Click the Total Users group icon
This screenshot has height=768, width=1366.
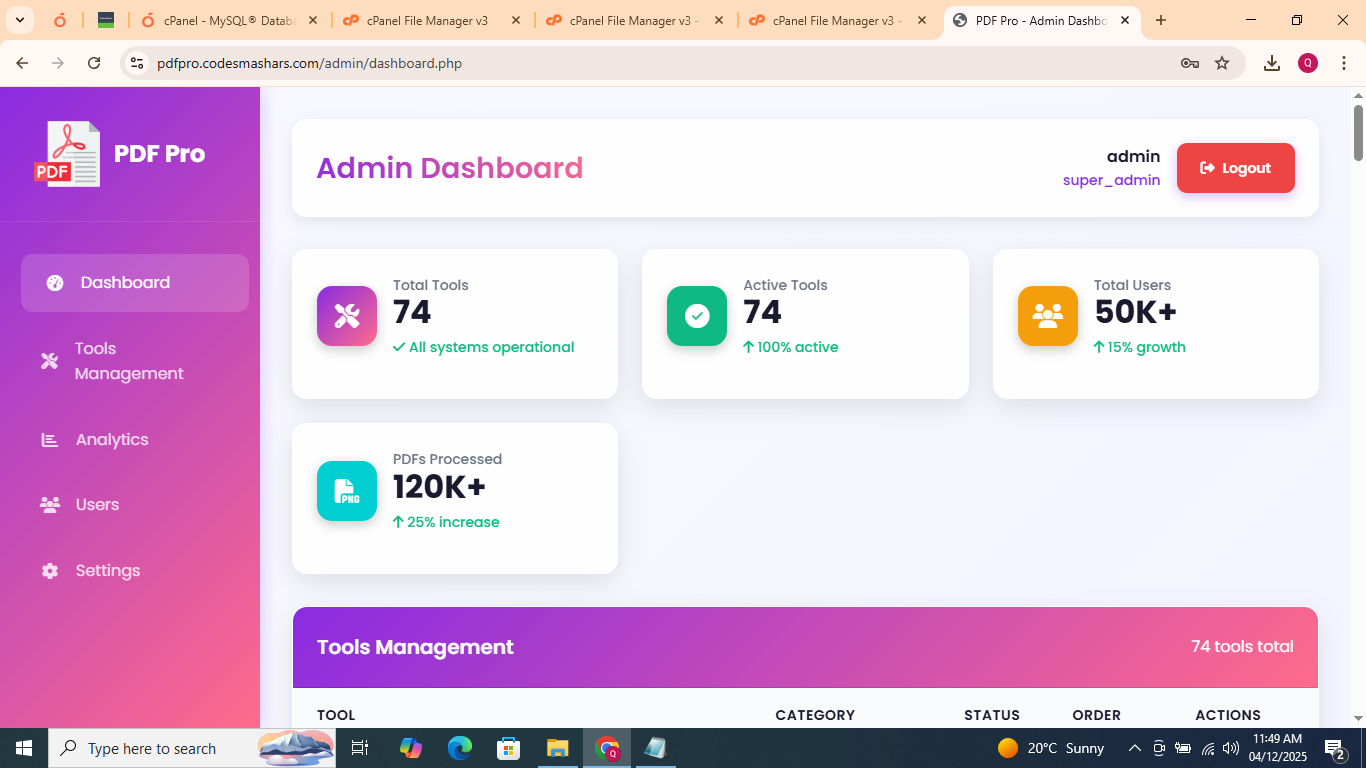[1047, 315]
